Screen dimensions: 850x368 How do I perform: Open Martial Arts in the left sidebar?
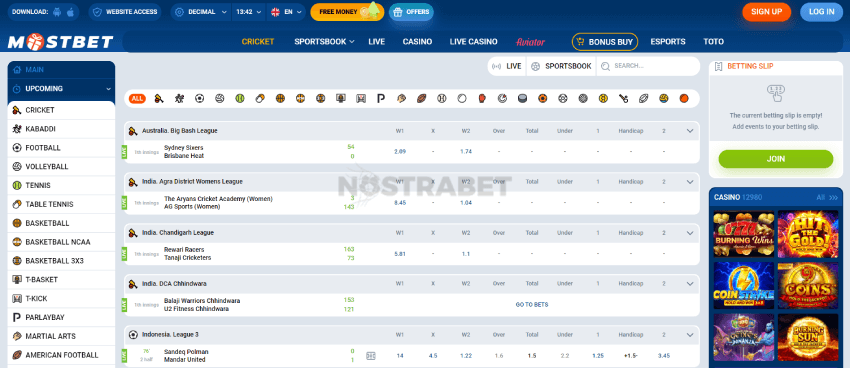click(x=61, y=336)
